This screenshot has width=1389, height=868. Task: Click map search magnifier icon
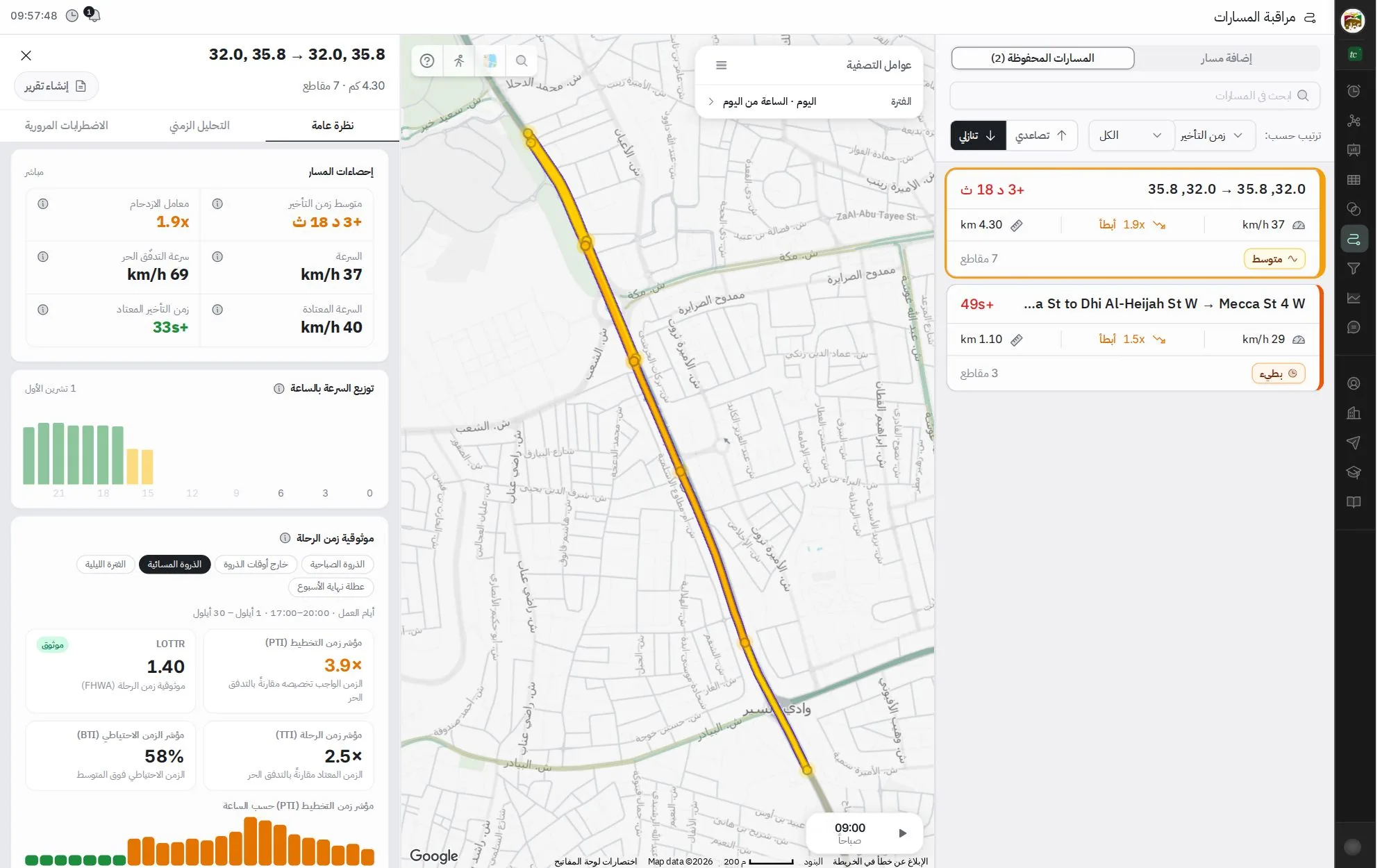[x=521, y=61]
